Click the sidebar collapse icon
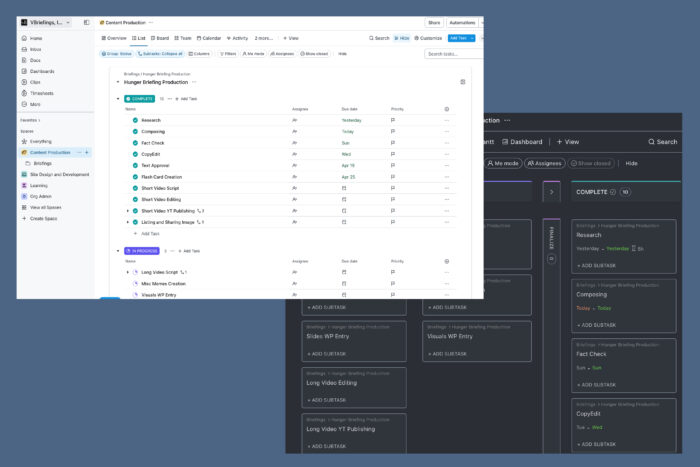The height and width of the screenshot is (467, 700). (86, 22)
